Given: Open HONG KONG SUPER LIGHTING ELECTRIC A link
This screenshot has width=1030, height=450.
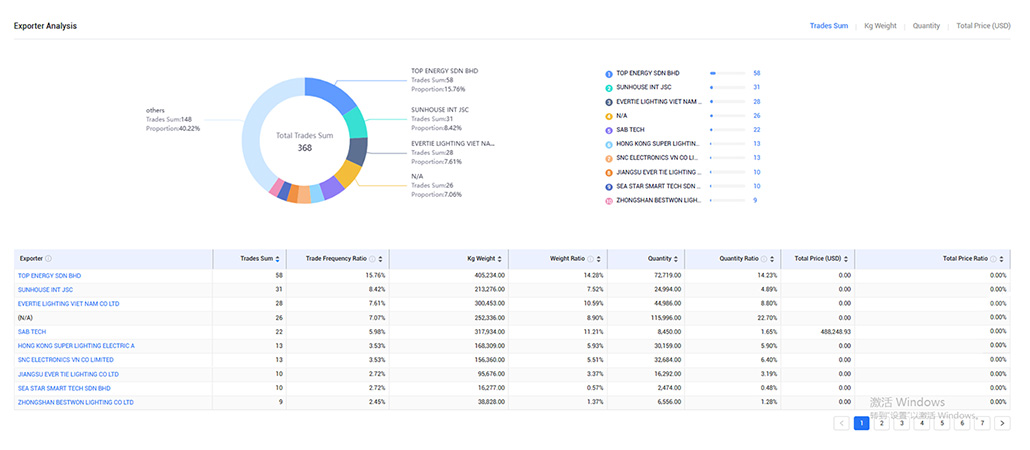Looking at the screenshot, I should point(76,346).
